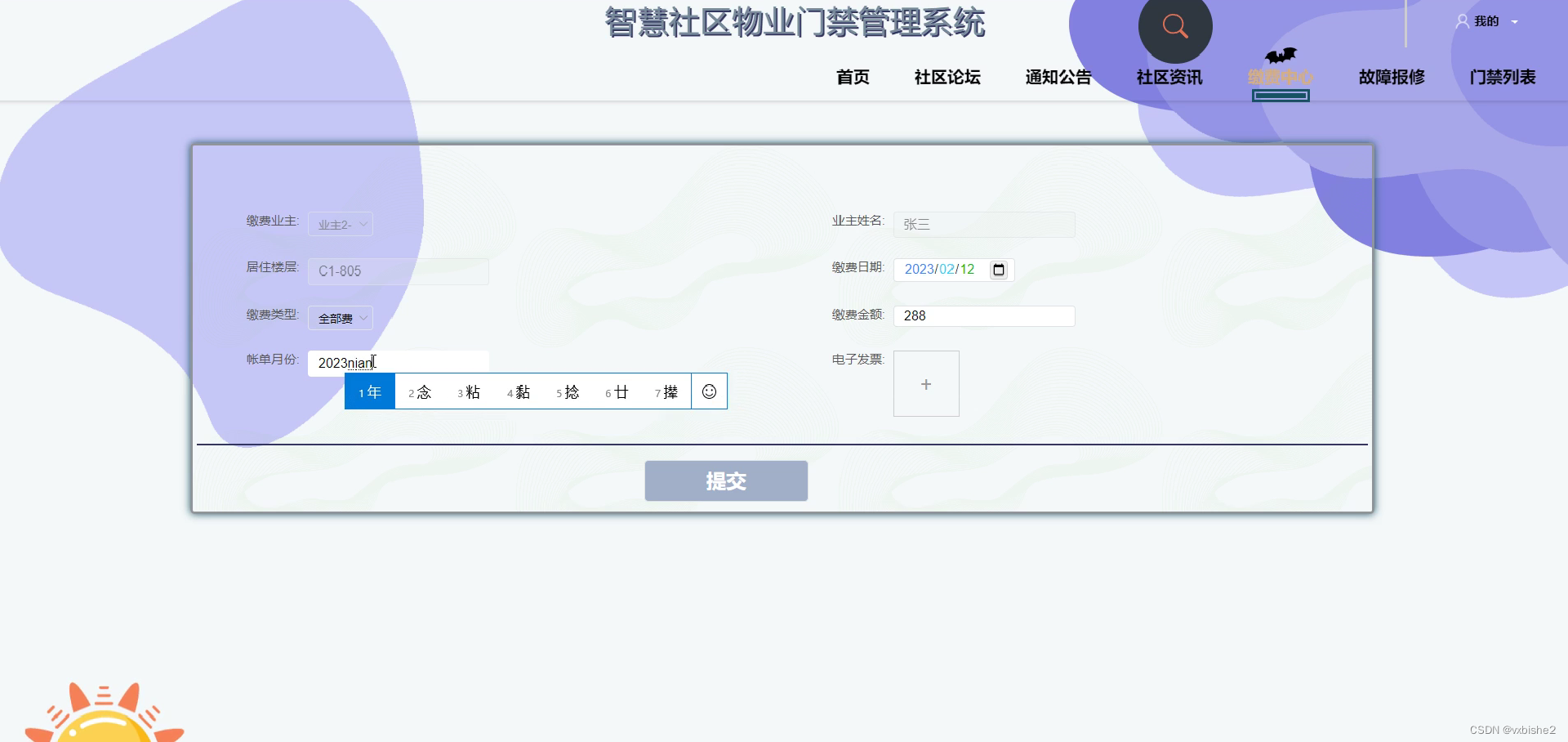Open 社区资讯 menu item

1169,77
